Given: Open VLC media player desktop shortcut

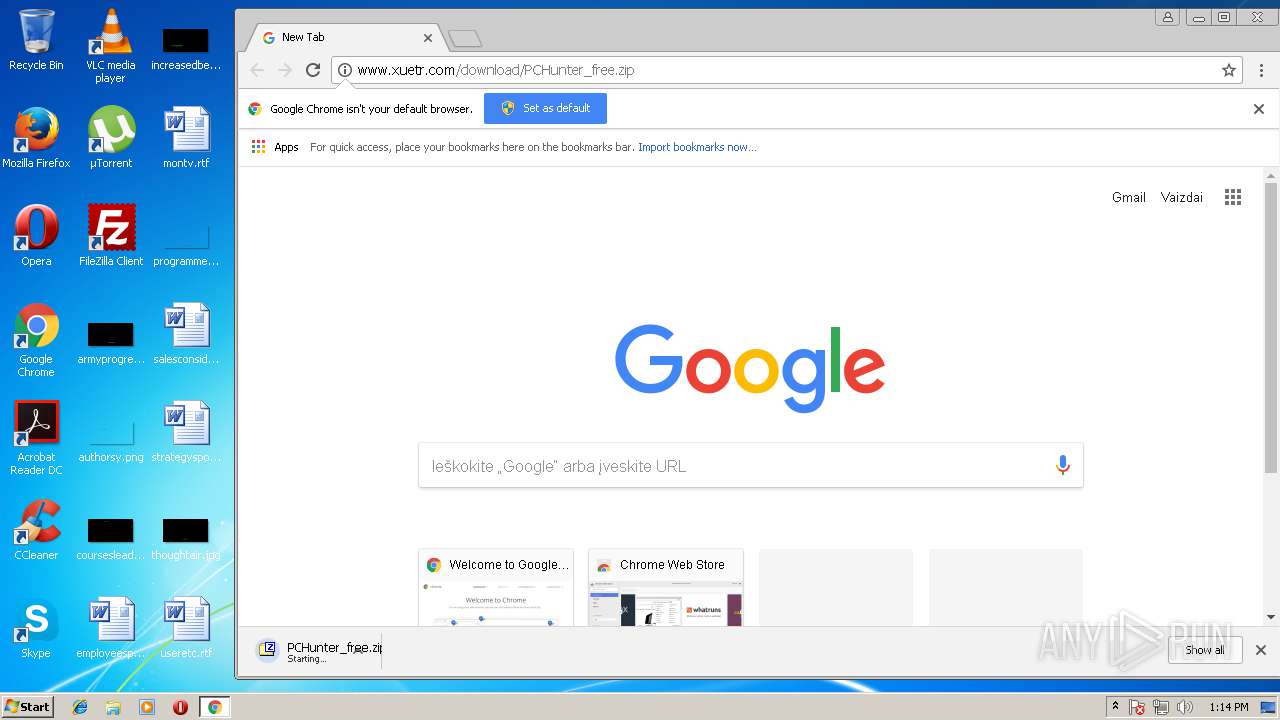Looking at the screenshot, I should 110,46.
